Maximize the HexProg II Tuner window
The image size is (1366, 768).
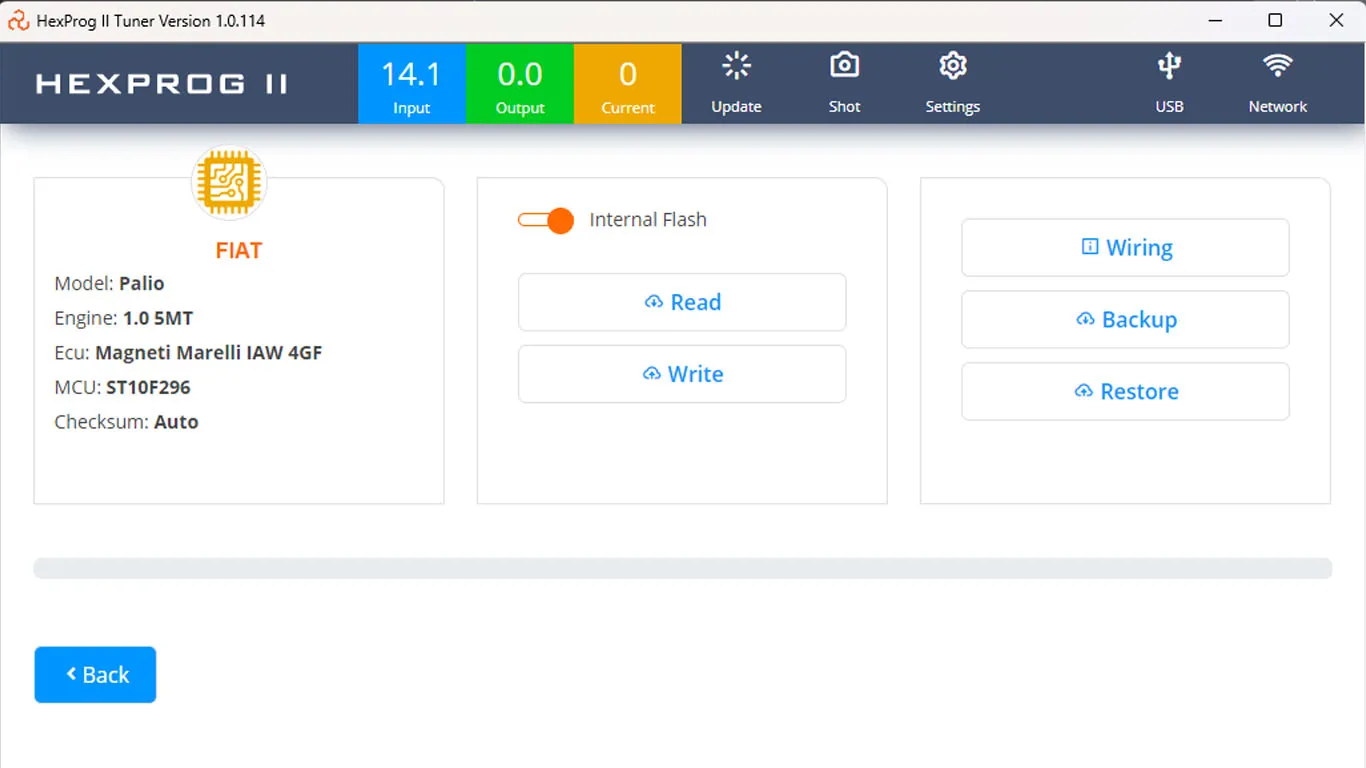1275,20
